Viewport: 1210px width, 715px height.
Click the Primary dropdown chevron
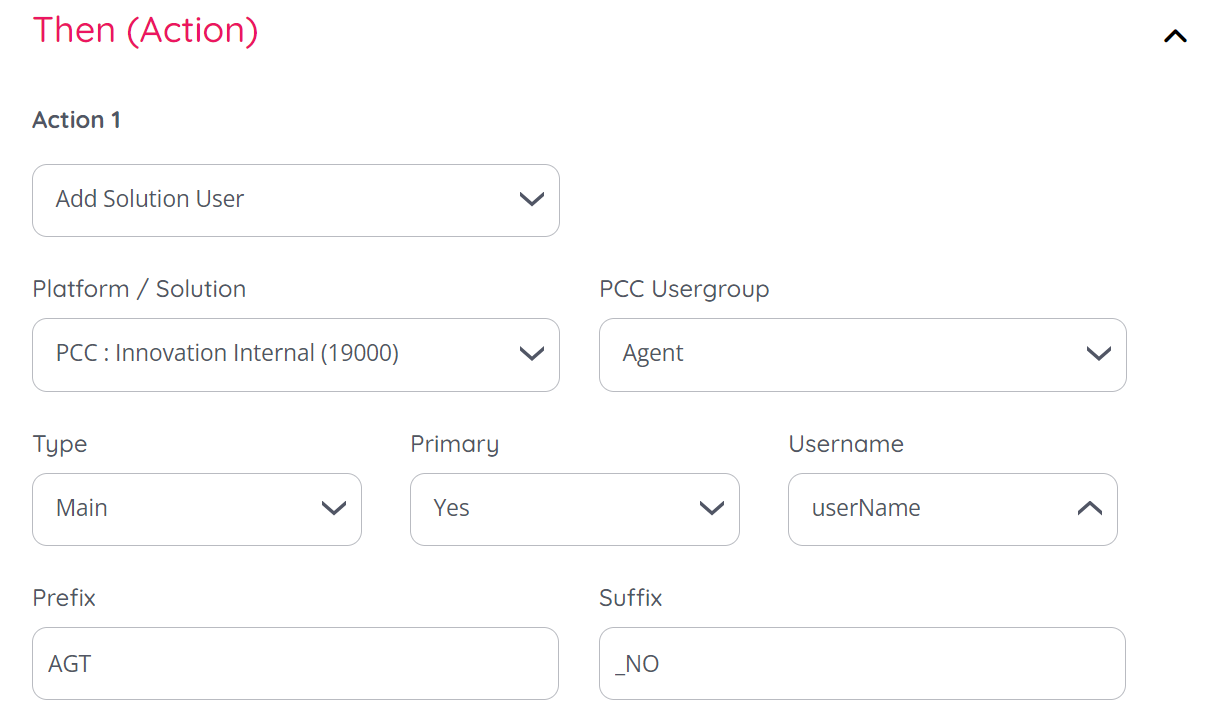point(711,508)
